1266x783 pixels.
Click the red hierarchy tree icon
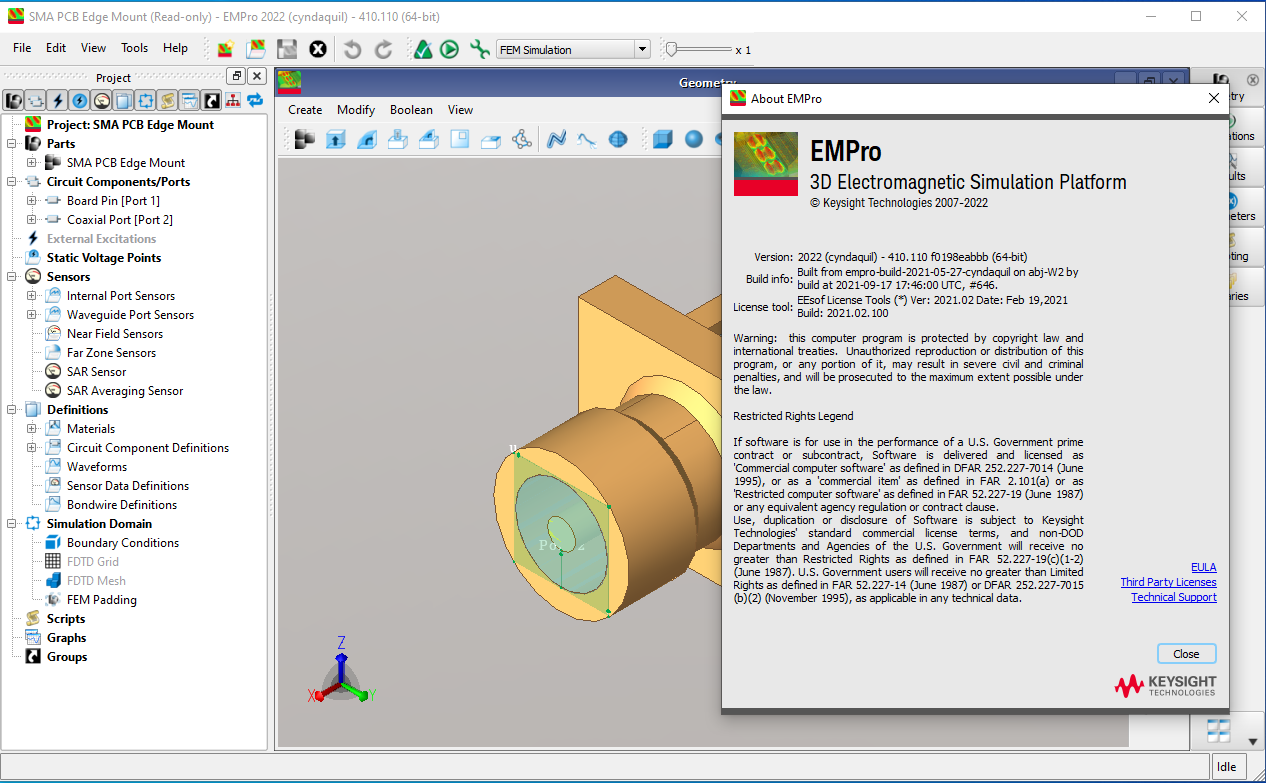click(x=233, y=100)
